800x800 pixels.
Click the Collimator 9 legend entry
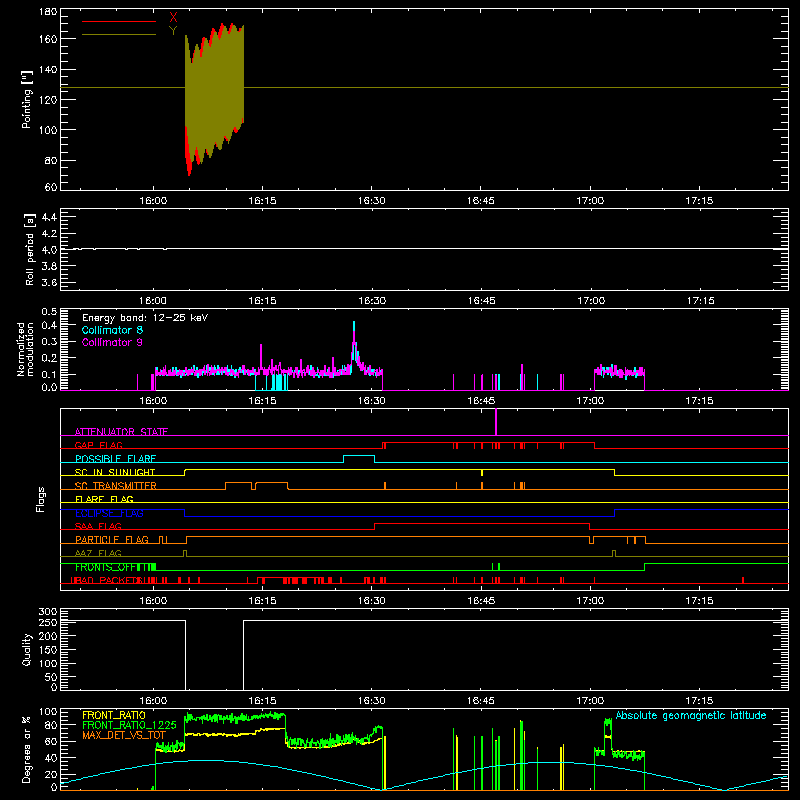click(x=112, y=342)
